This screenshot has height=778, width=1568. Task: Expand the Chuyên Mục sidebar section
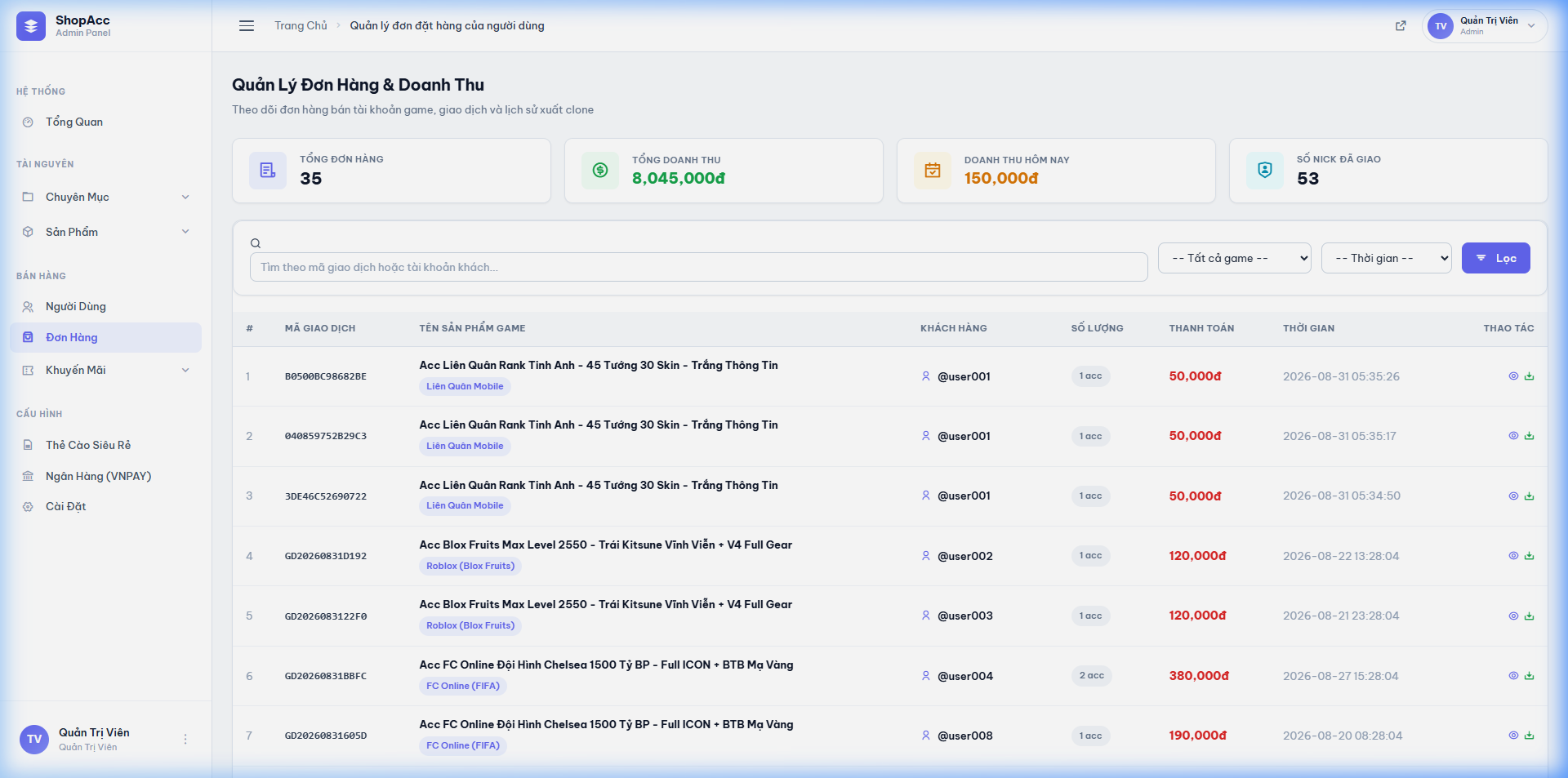coord(105,197)
